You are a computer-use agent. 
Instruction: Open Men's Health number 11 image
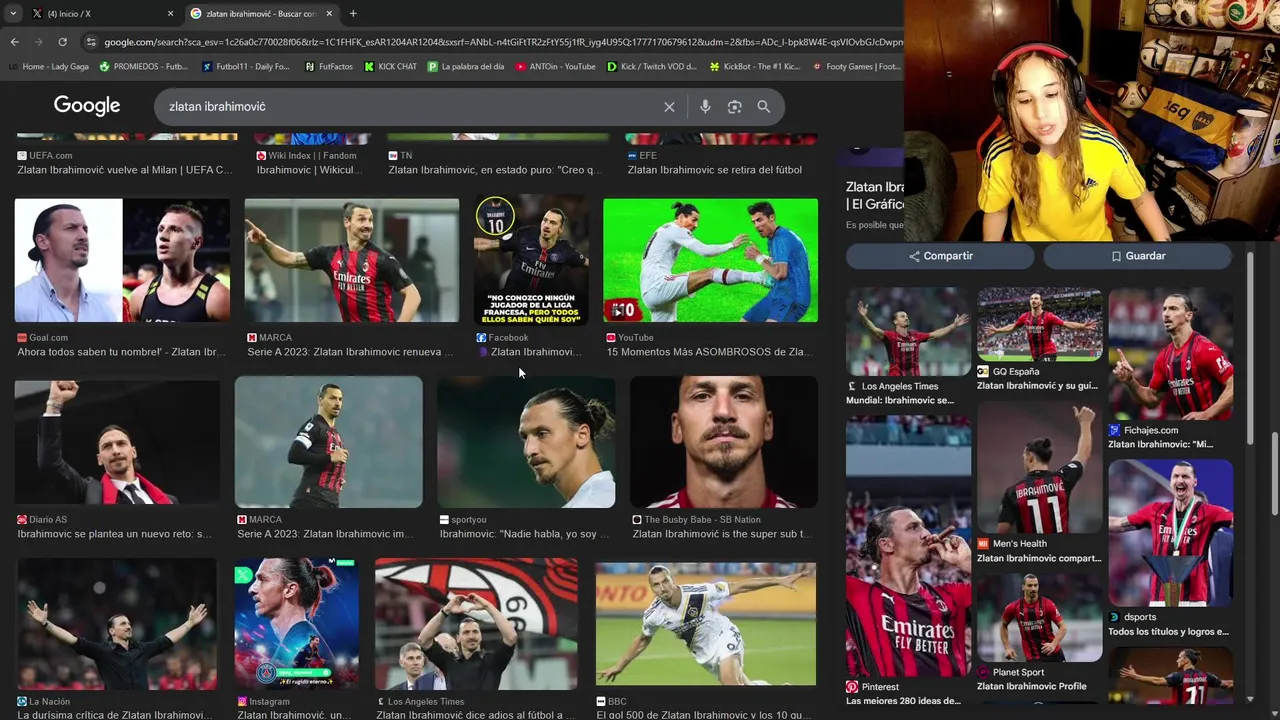(1040, 468)
